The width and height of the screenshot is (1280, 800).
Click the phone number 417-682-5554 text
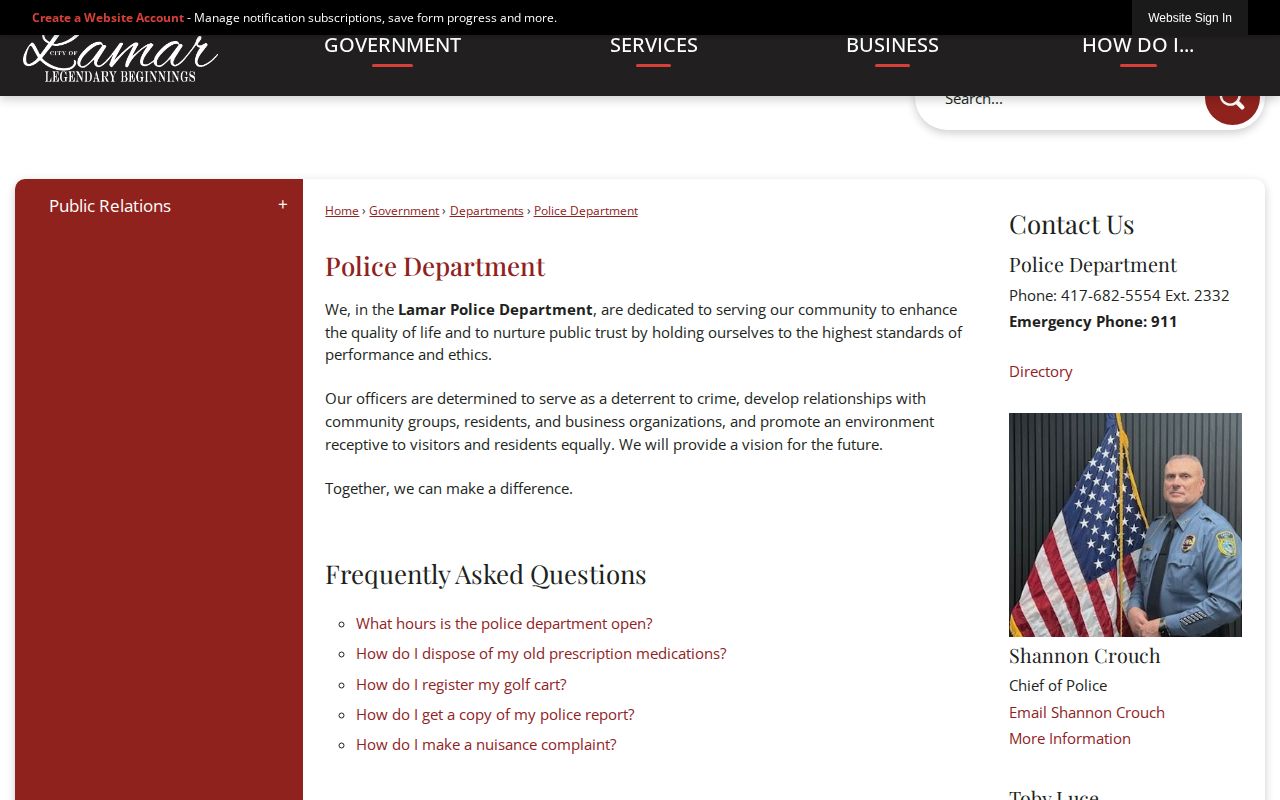1111,295
